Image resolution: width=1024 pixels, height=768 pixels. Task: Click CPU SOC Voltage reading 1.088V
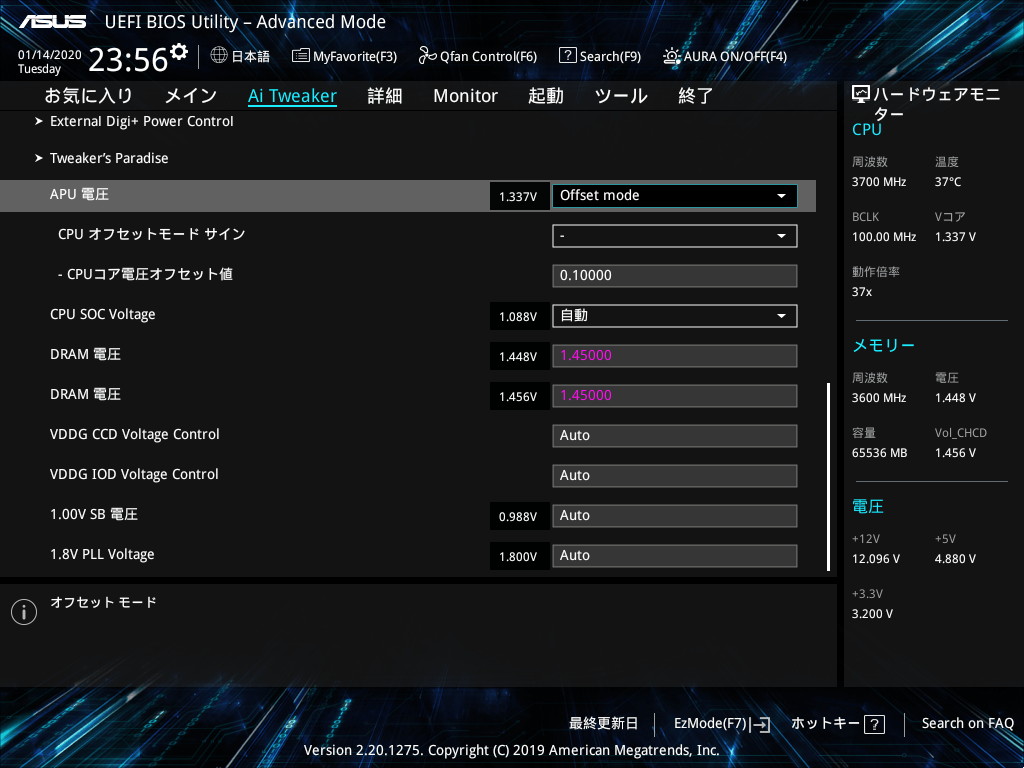click(518, 317)
